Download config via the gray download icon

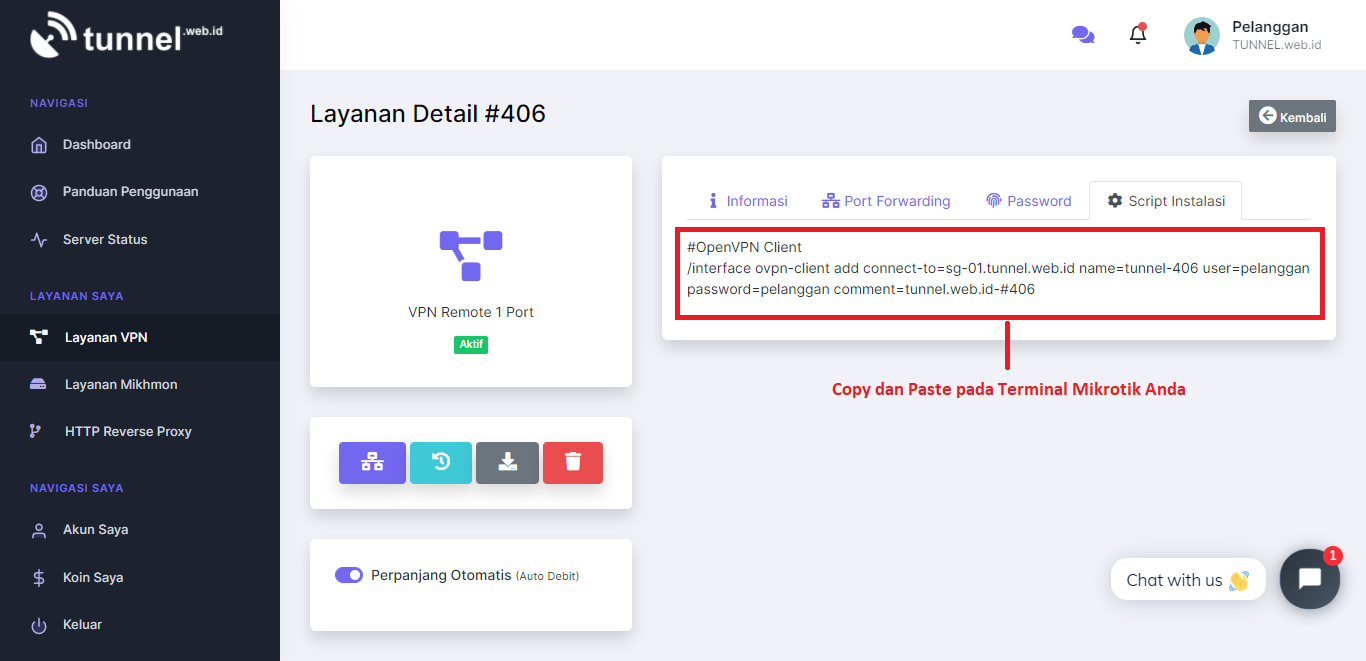point(507,462)
